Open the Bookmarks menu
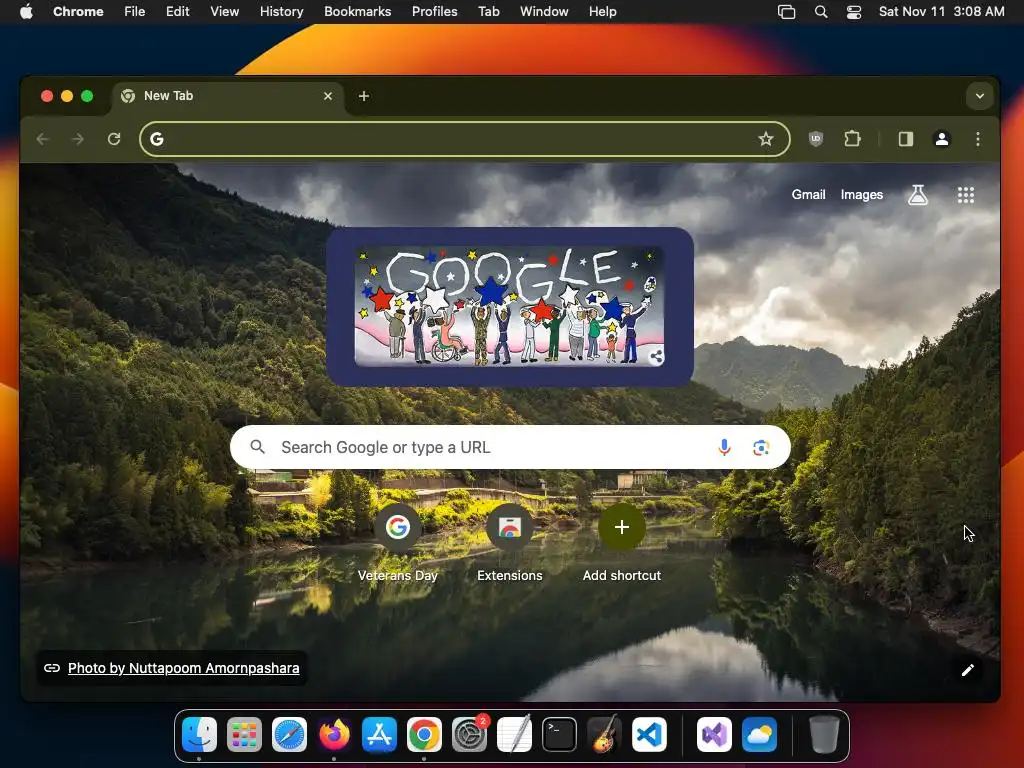The height and width of the screenshot is (768, 1024). click(357, 12)
